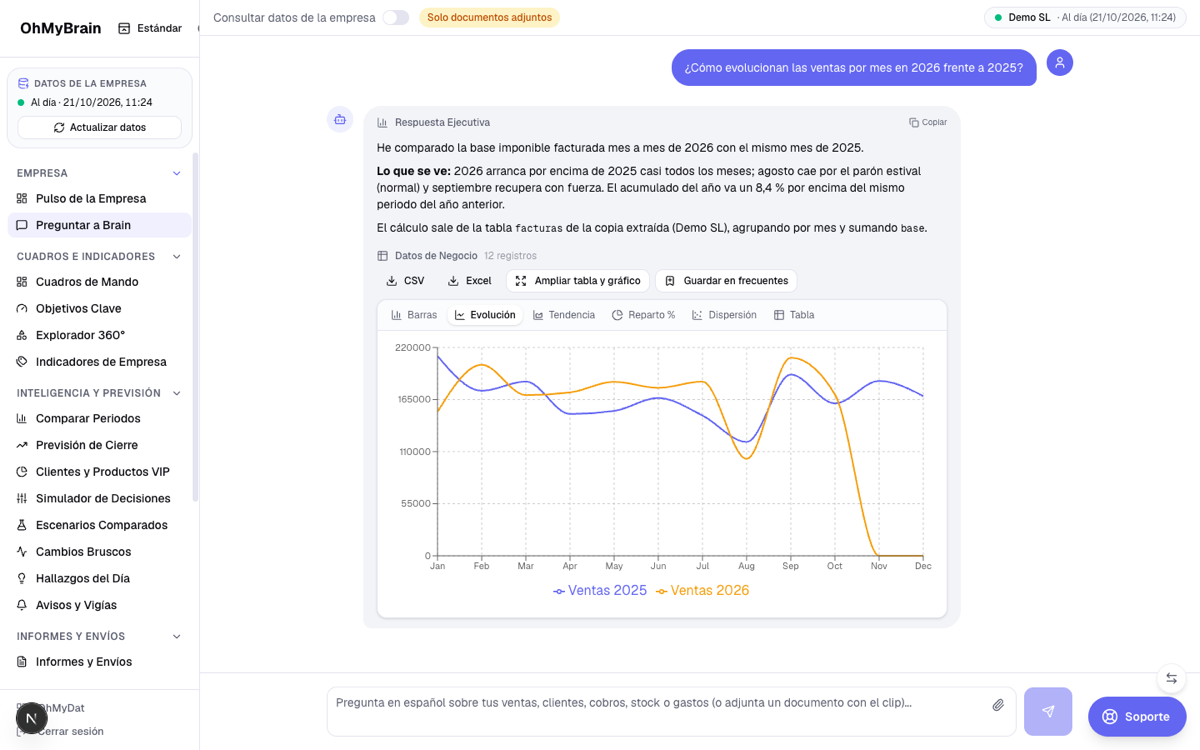Switch to the Reparto % tab
This screenshot has width=1200, height=750.
click(x=644, y=315)
